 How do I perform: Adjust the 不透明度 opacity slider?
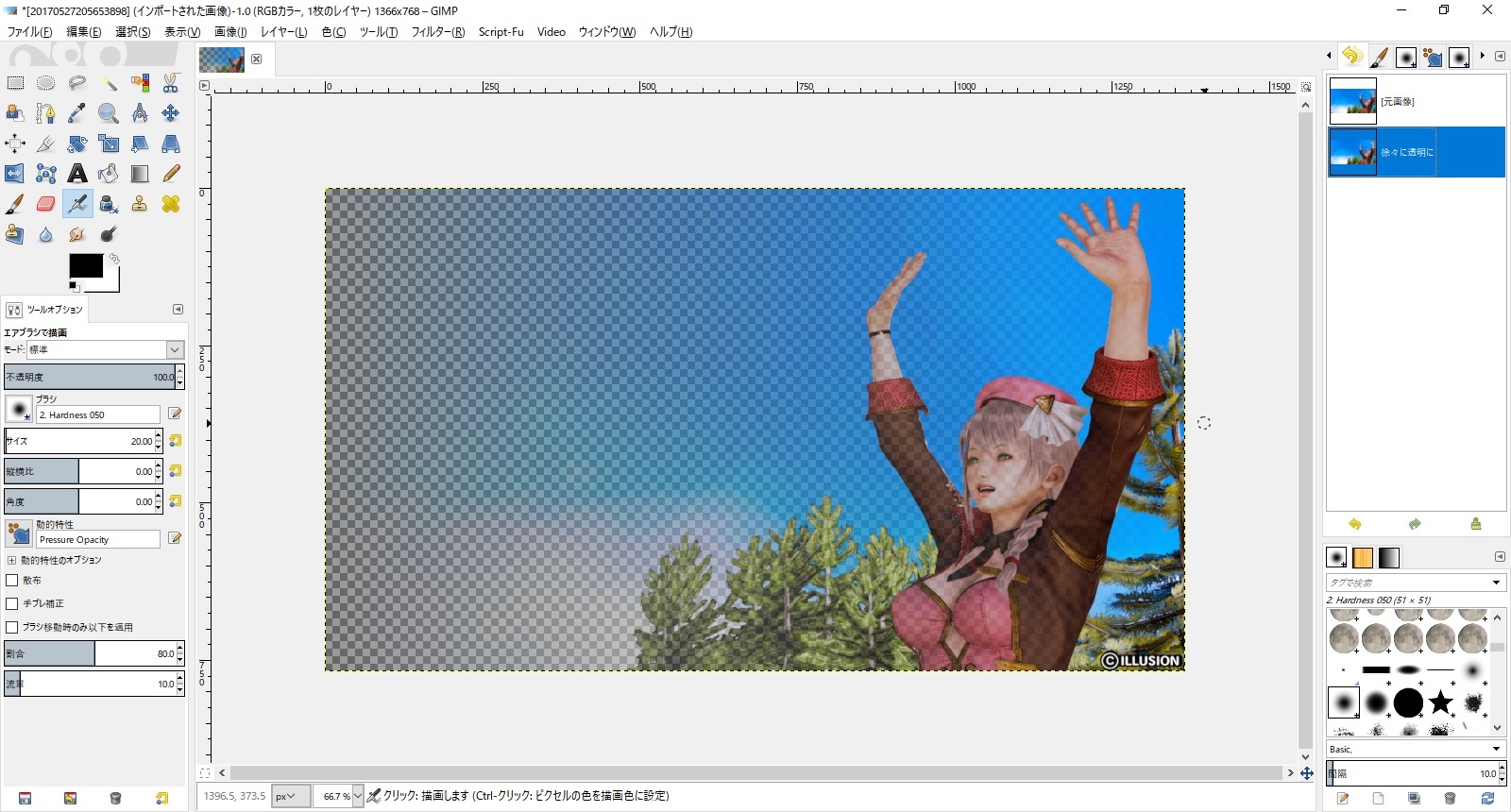[x=90, y=377]
